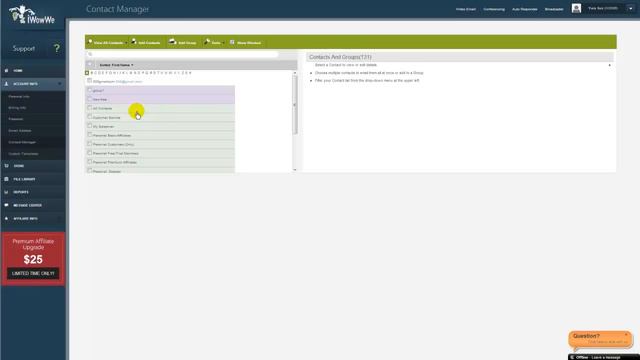The image size is (640, 360).
Task: Click Offline - Leave a message bar
Action: 603,357
